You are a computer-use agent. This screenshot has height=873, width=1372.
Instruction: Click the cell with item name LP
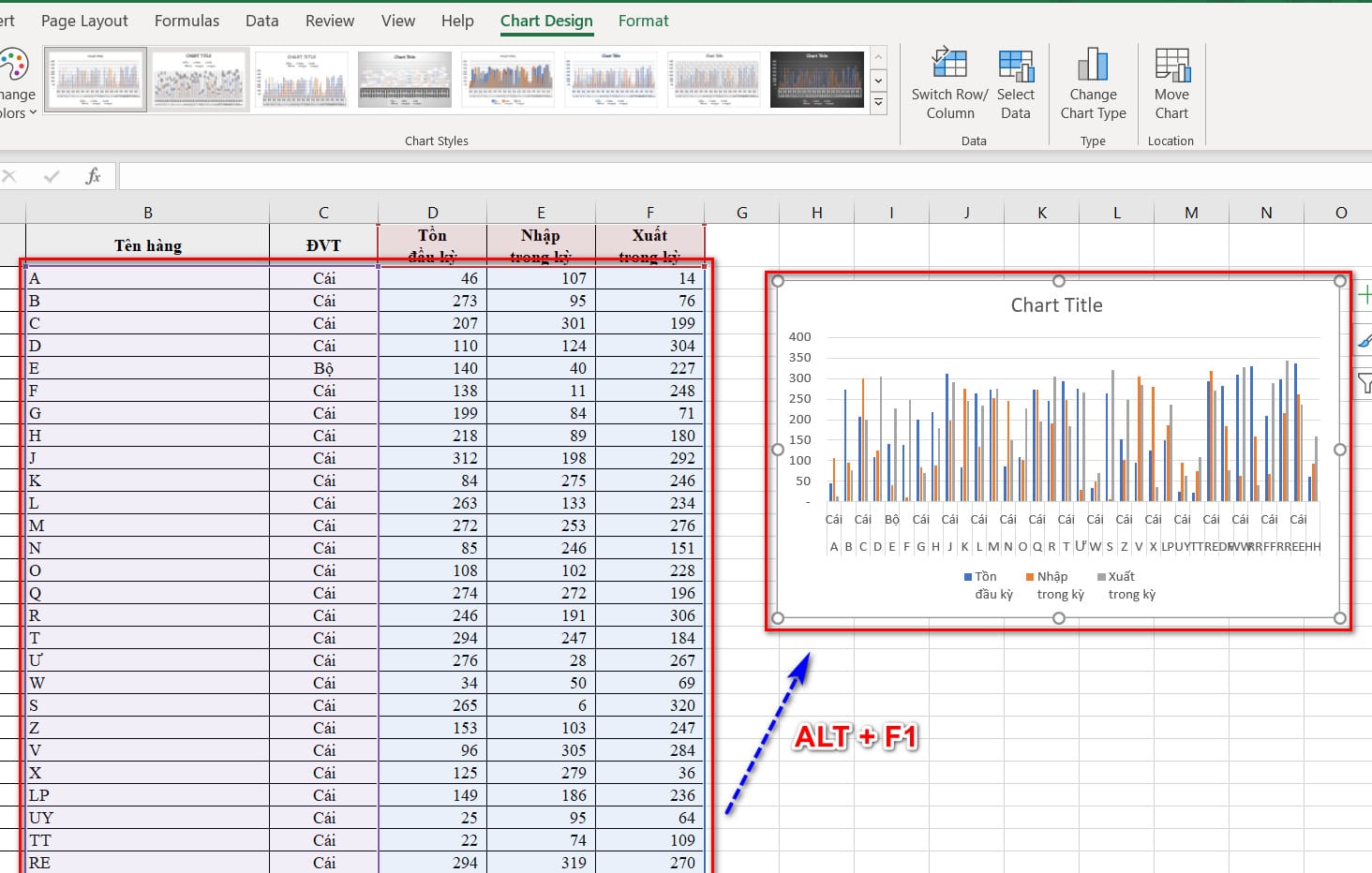[147, 795]
